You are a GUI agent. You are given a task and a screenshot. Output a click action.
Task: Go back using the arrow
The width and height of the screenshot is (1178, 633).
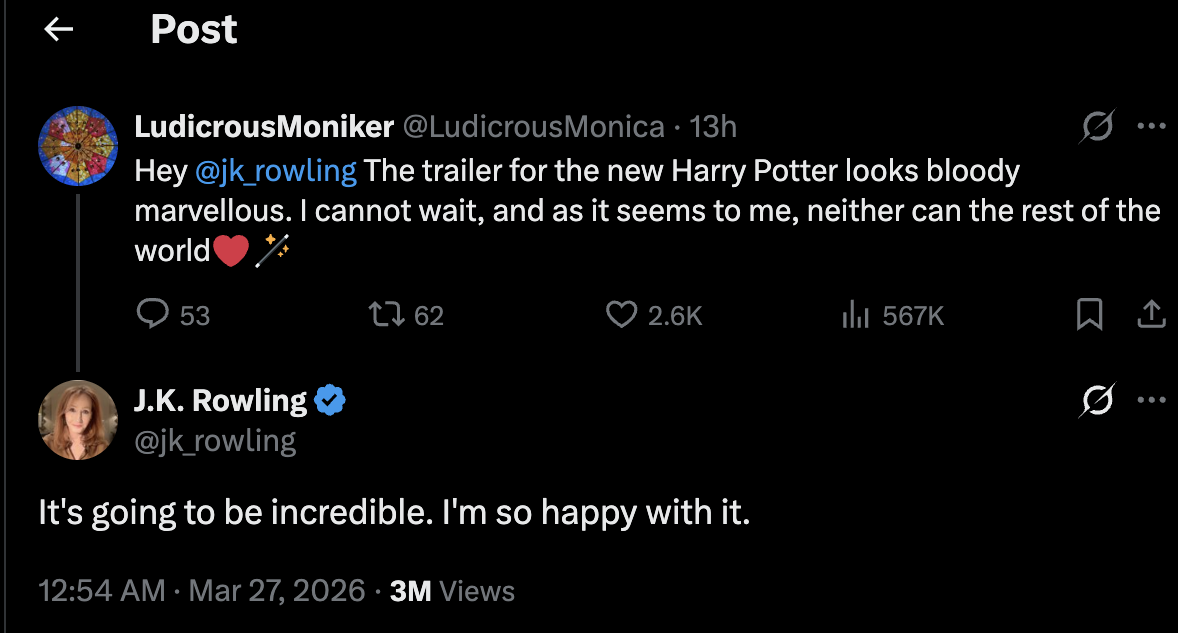(x=57, y=29)
